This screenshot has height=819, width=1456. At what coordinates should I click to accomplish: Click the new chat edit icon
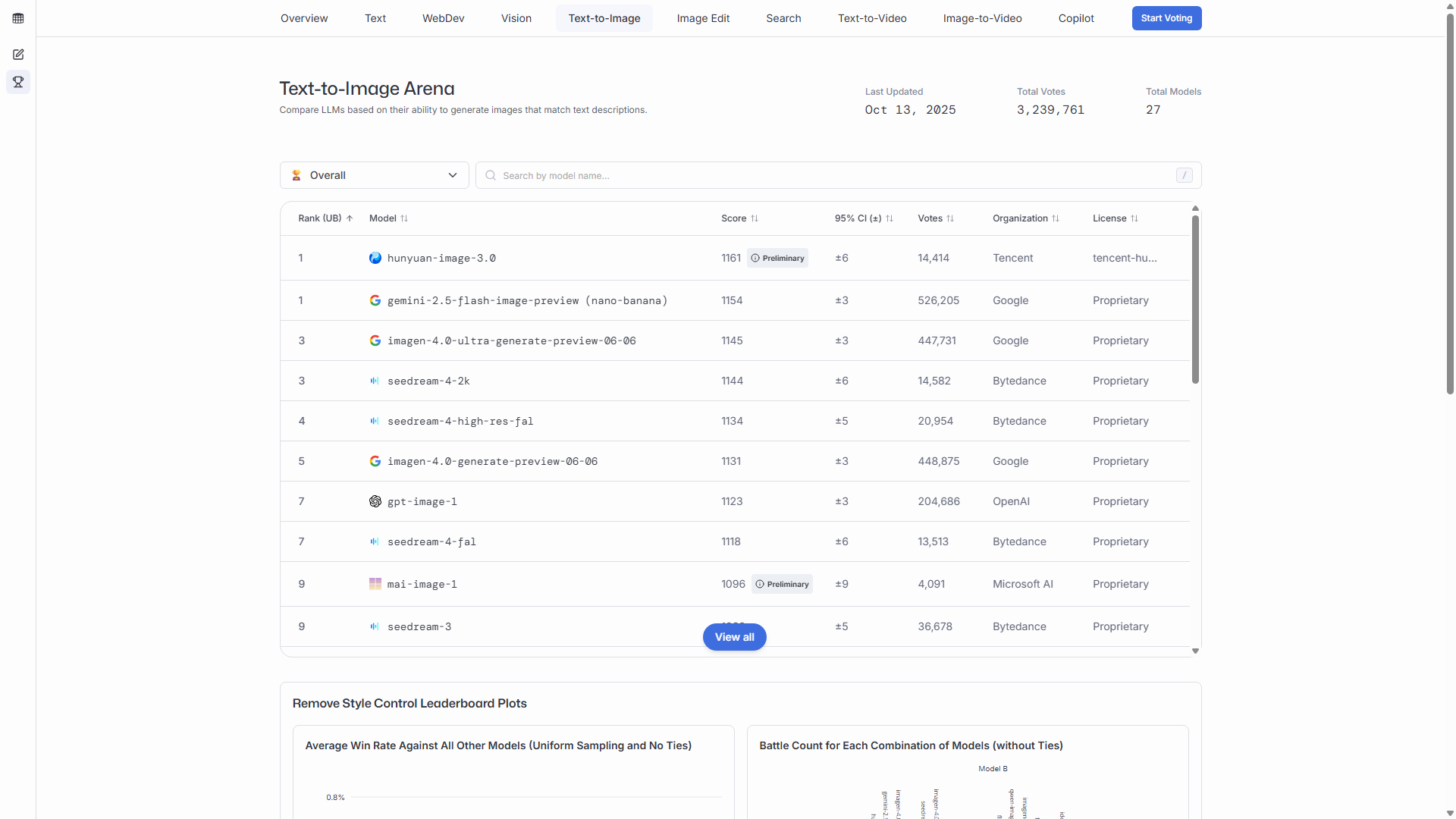click(x=18, y=55)
